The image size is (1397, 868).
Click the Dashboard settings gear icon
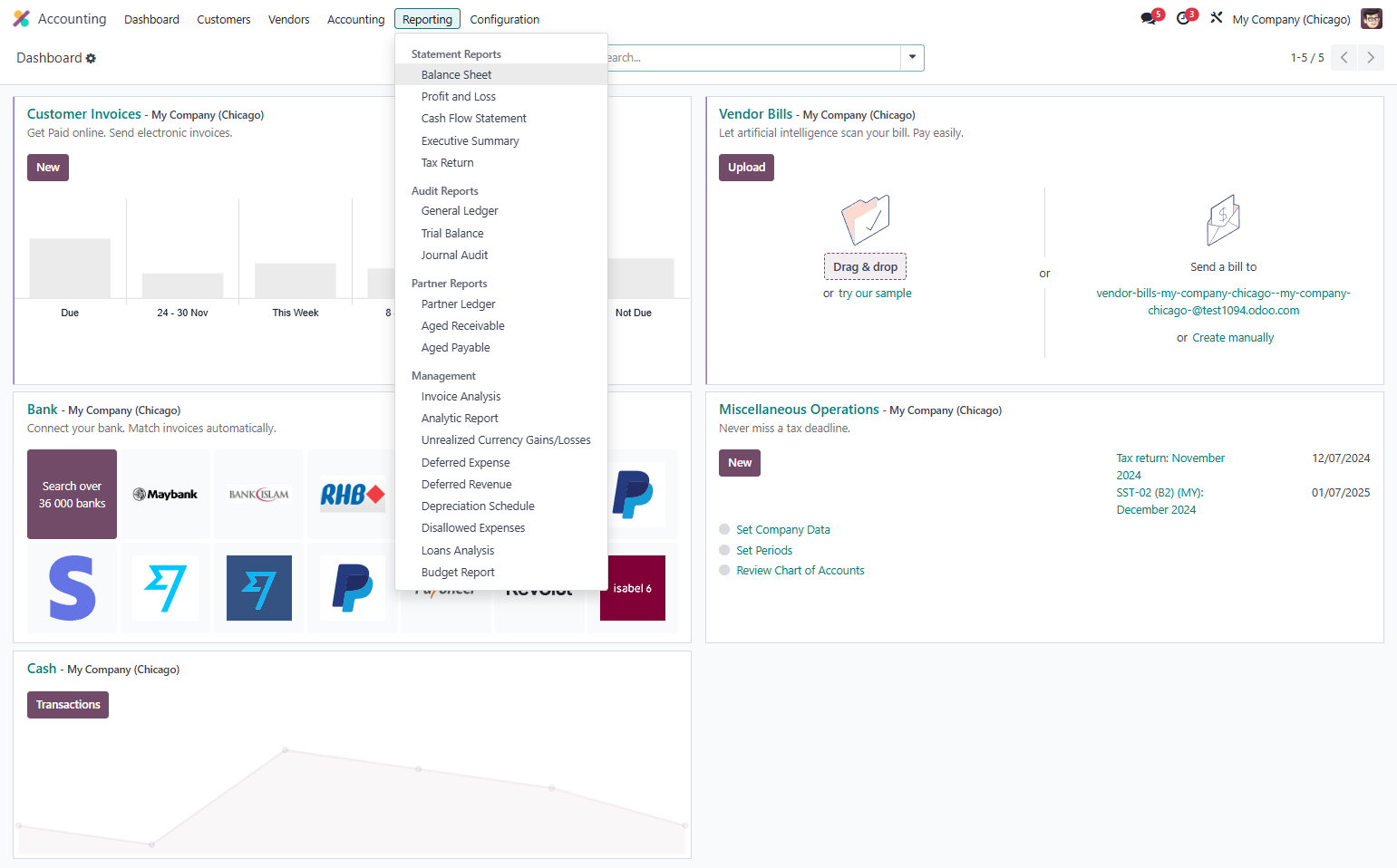coord(91,58)
